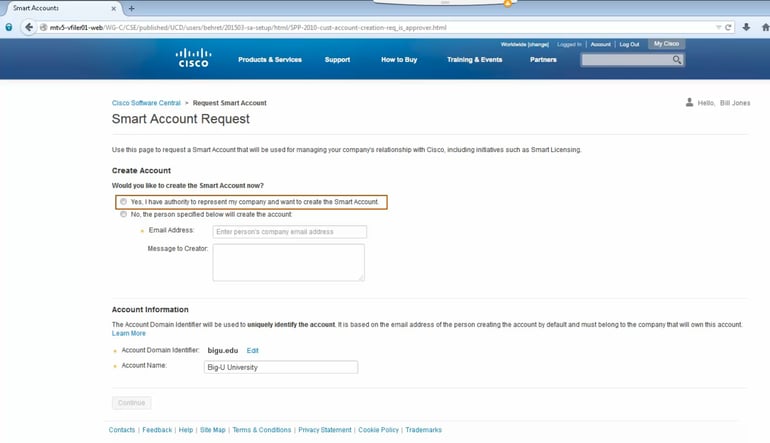
Task: Click the My Cisco button
Action: pyautogui.click(x=665, y=44)
